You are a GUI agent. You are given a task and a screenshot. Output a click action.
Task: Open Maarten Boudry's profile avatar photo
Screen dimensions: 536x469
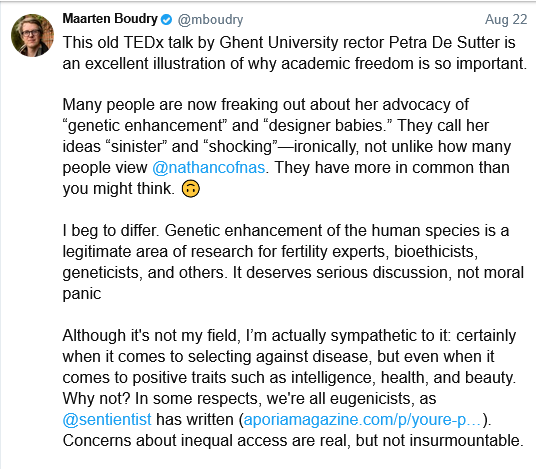click(x=32, y=35)
